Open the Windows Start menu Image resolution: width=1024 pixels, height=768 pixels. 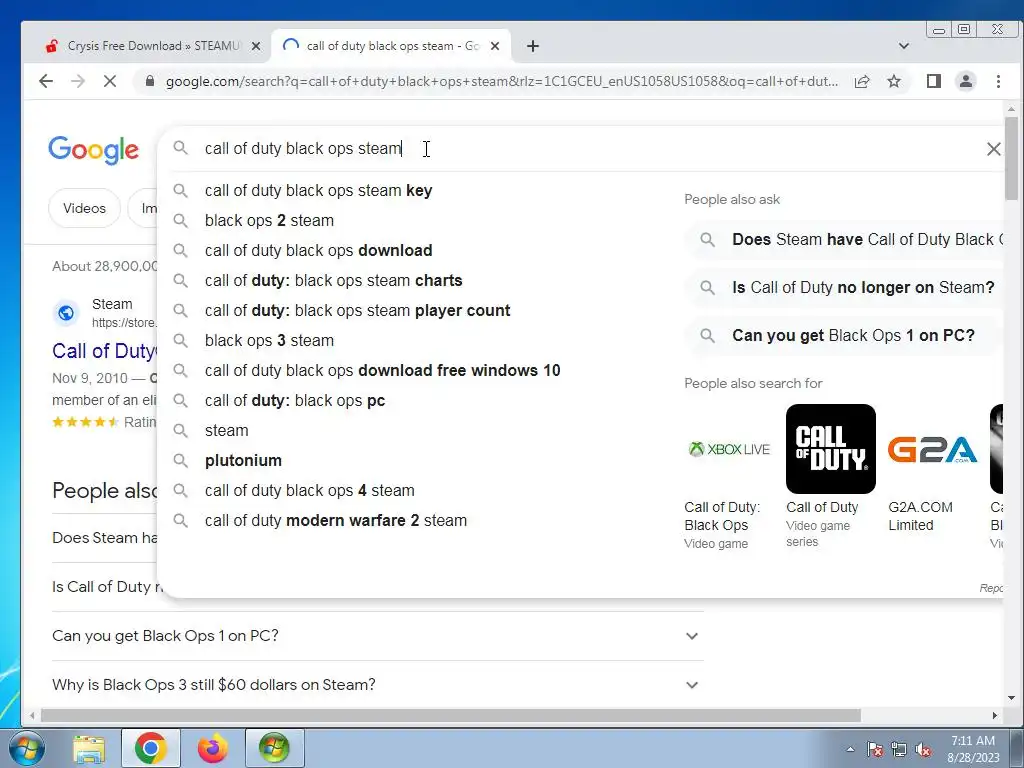click(26, 748)
